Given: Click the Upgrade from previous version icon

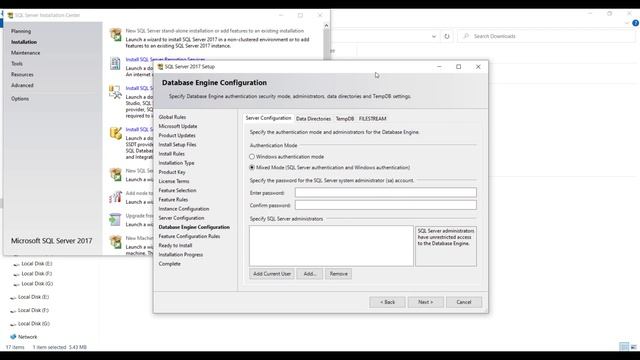Looking at the screenshot, I should 115,220.
